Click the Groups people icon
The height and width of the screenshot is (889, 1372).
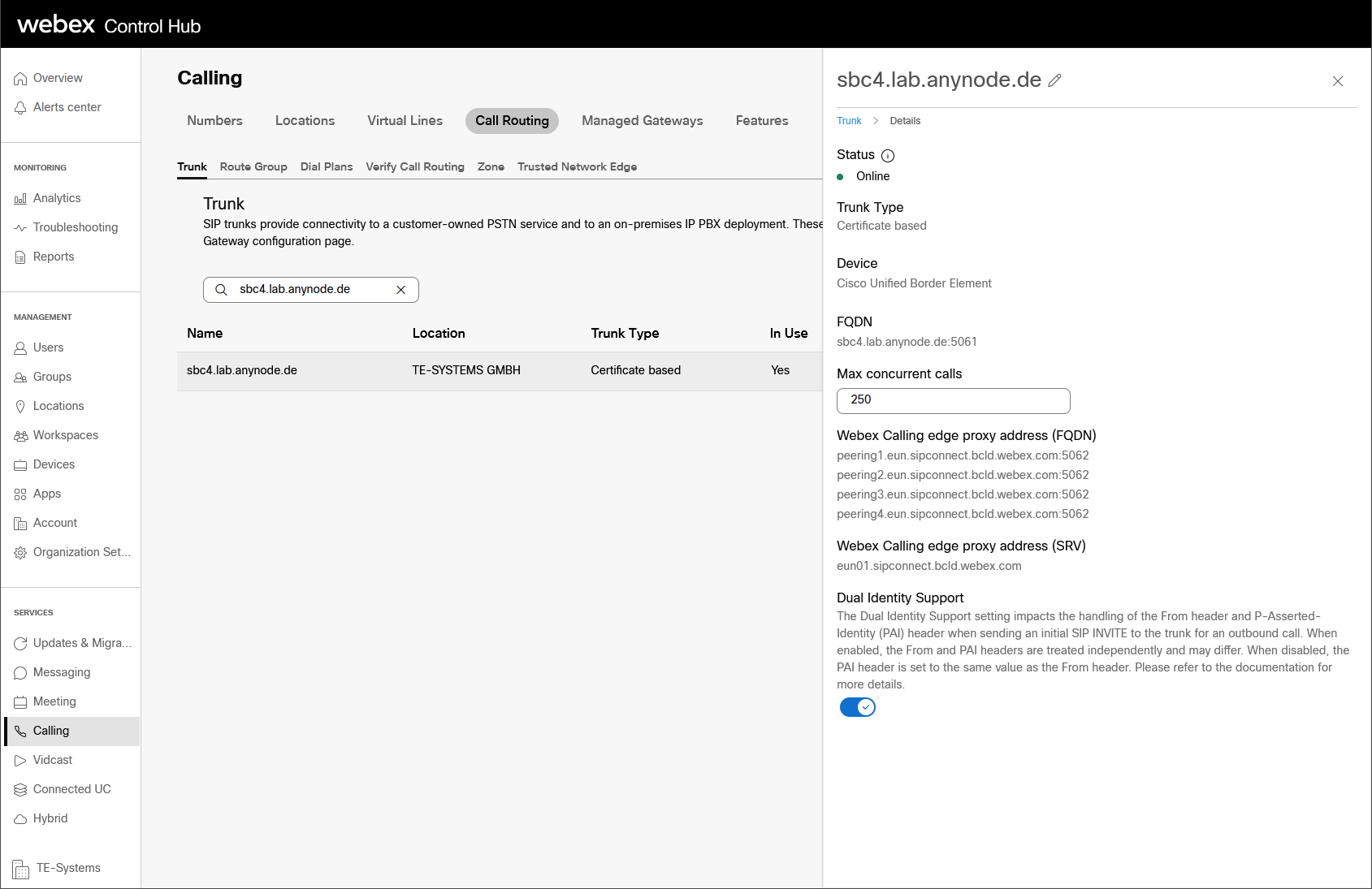20,378
